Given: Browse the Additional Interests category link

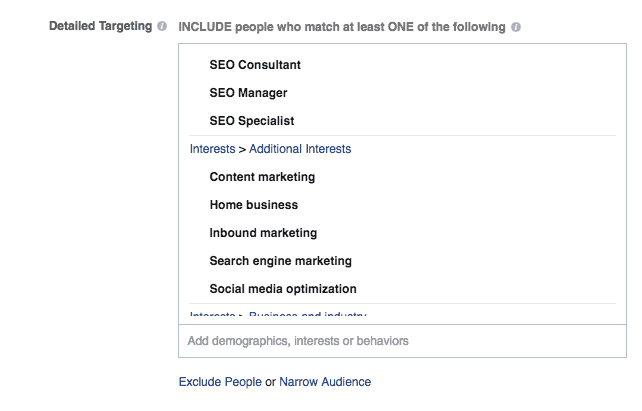Looking at the screenshot, I should 300,149.
